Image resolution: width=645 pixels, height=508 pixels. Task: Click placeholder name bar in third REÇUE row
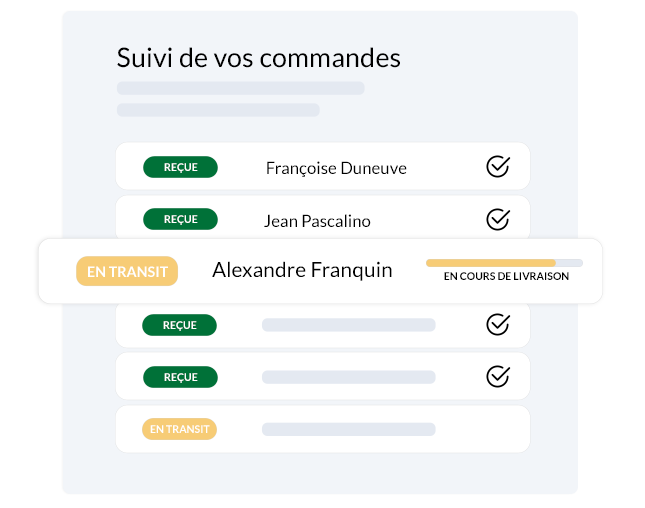pos(349,325)
